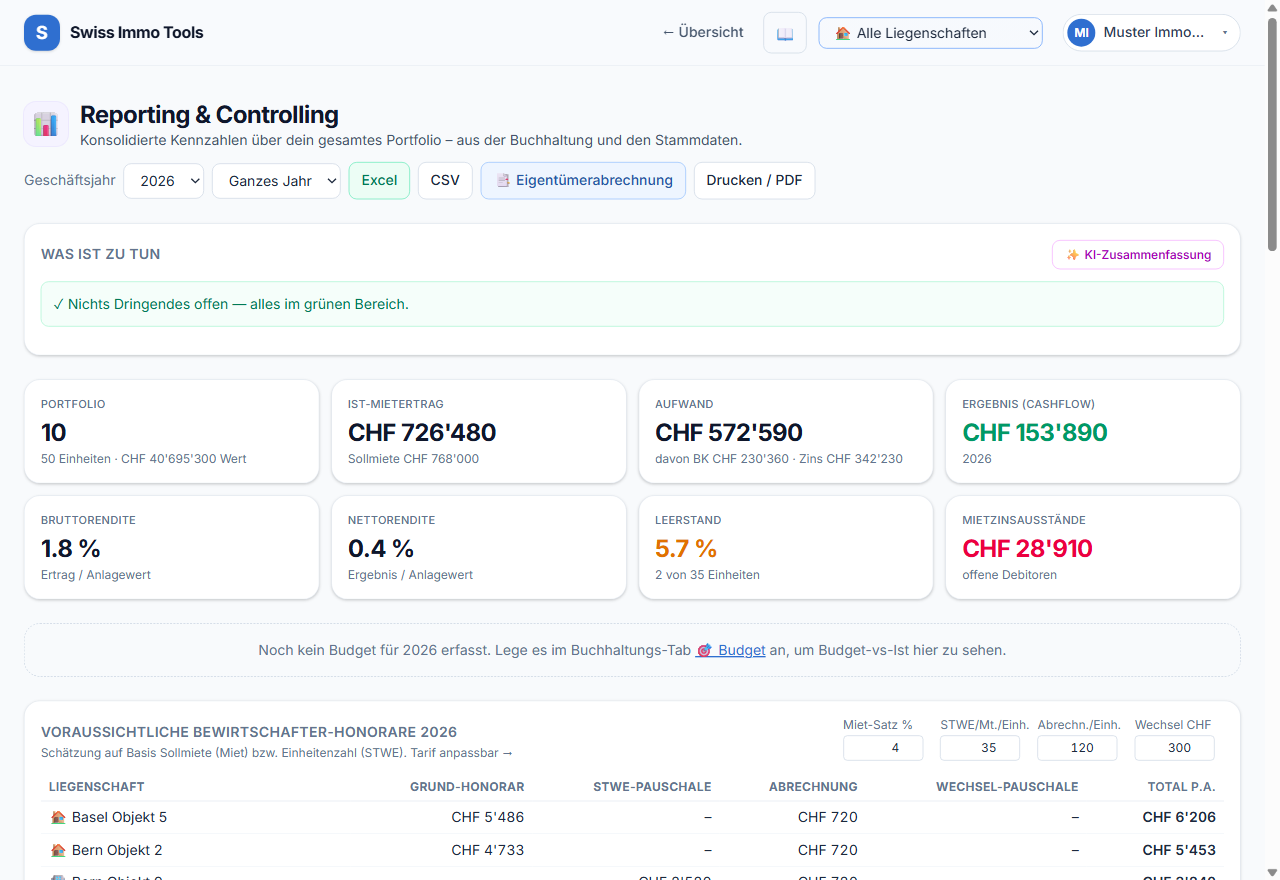
Task: Open the book documentation icon
Action: pyautogui.click(x=785, y=33)
